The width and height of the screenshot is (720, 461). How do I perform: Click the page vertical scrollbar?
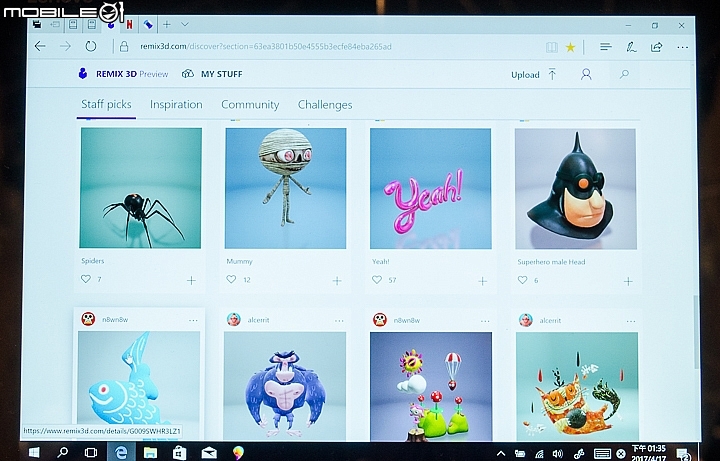click(696, 332)
